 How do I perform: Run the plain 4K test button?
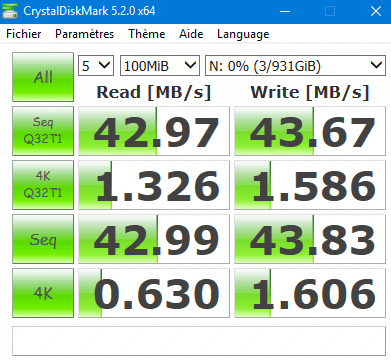(43, 293)
